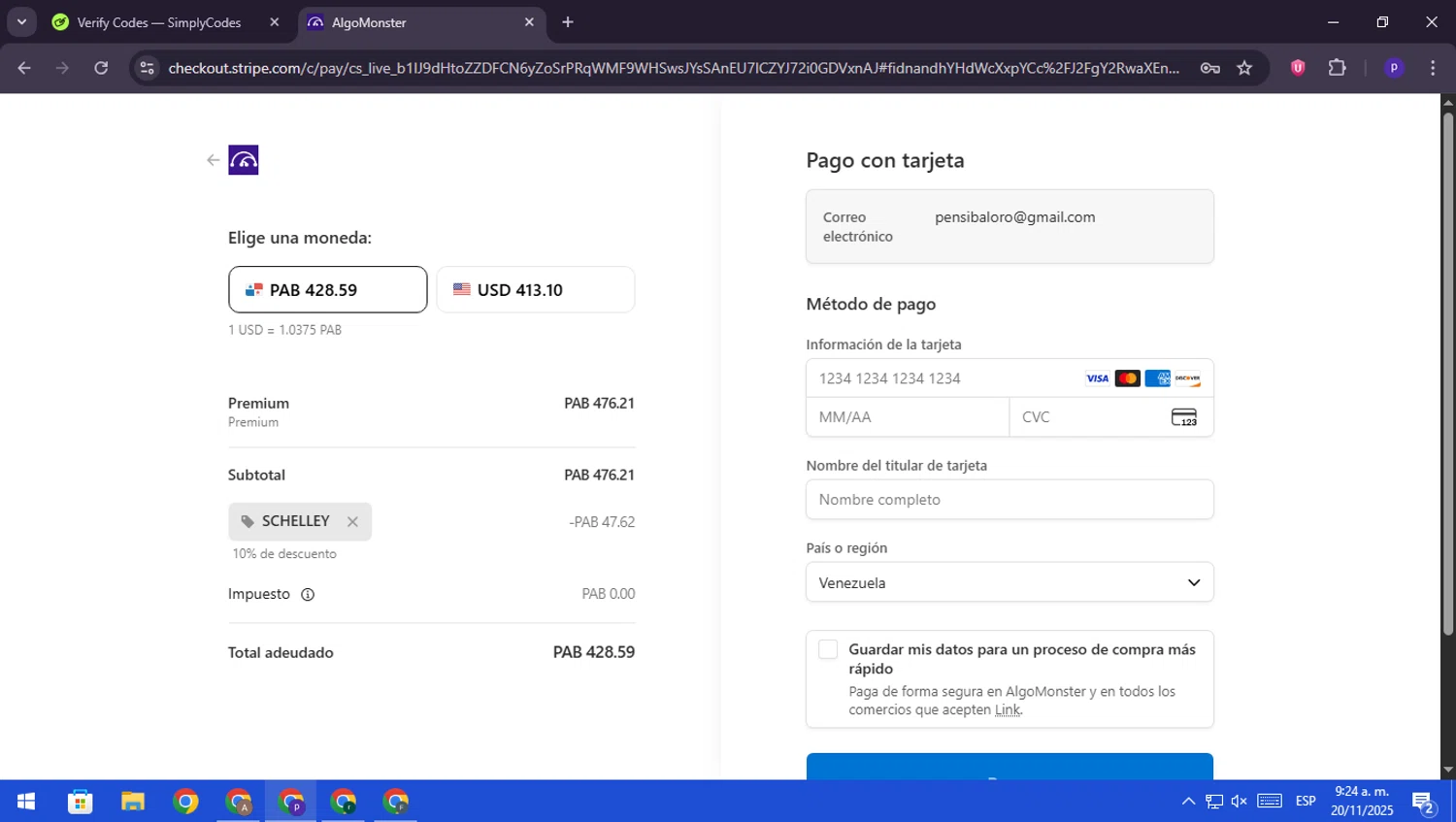Click the Discover card logo
The image size is (1456, 822).
click(x=1187, y=378)
